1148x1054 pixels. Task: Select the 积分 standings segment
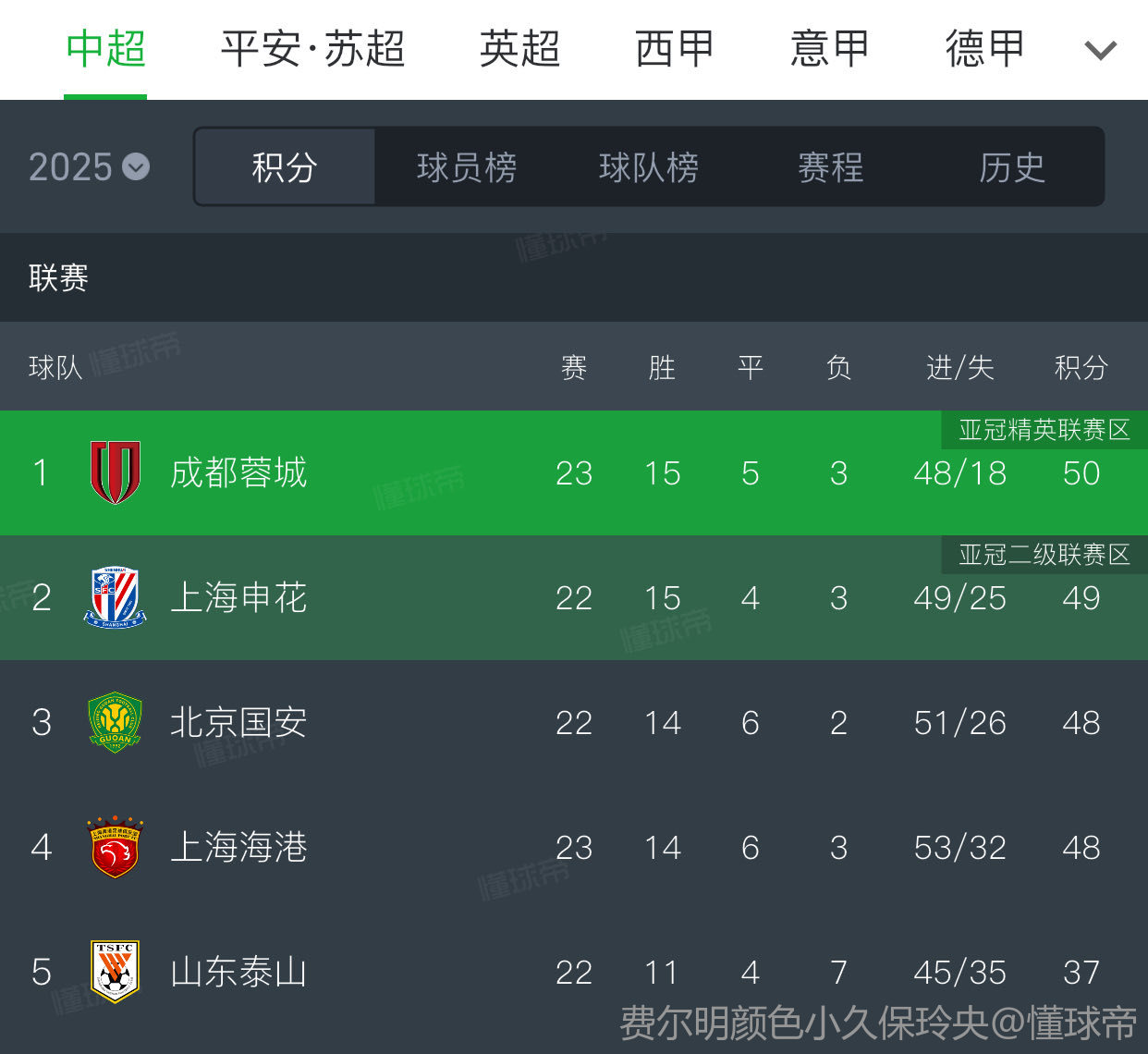(x=285, y=167)
